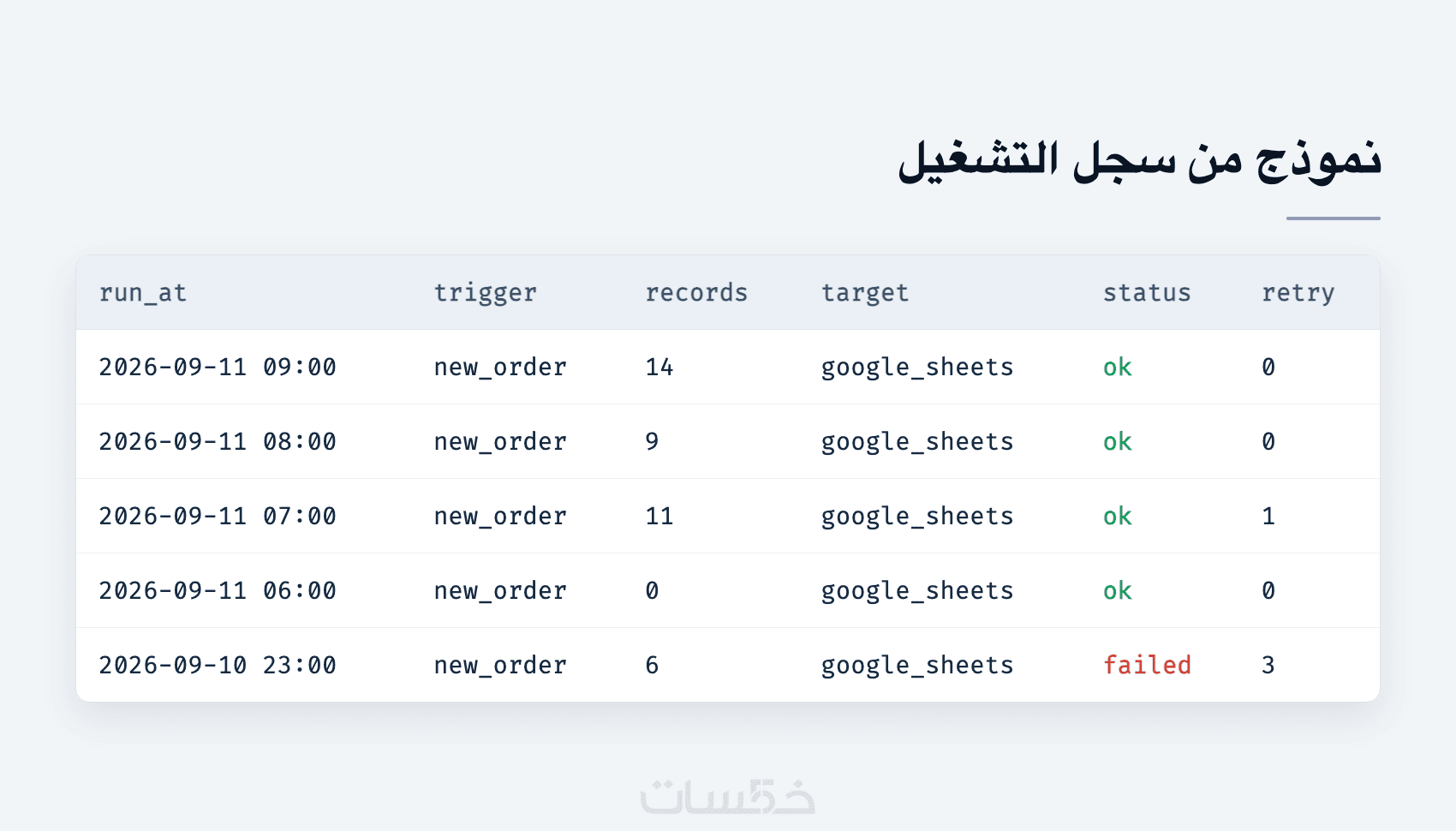Click the retry column header
The width and height of the screenshot is (1456, 831).
tap(1298, 293)
